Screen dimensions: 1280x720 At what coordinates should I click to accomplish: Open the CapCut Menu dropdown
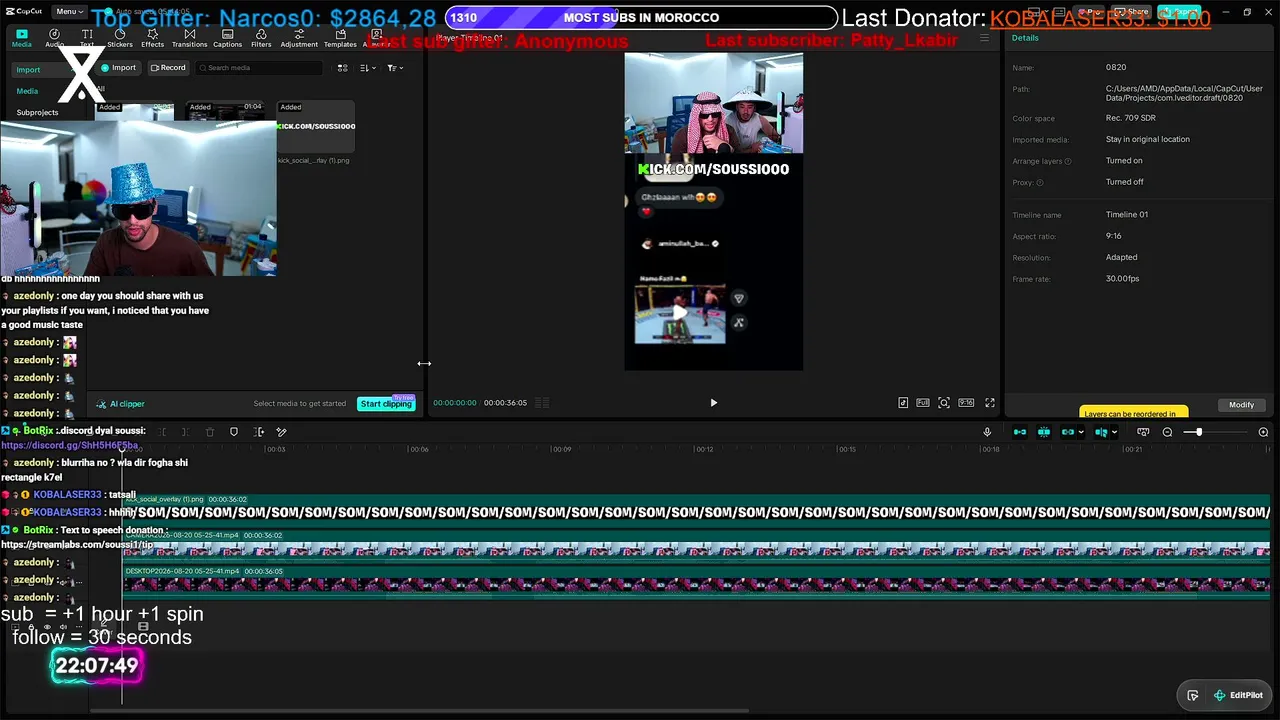[x=68, y=11]
